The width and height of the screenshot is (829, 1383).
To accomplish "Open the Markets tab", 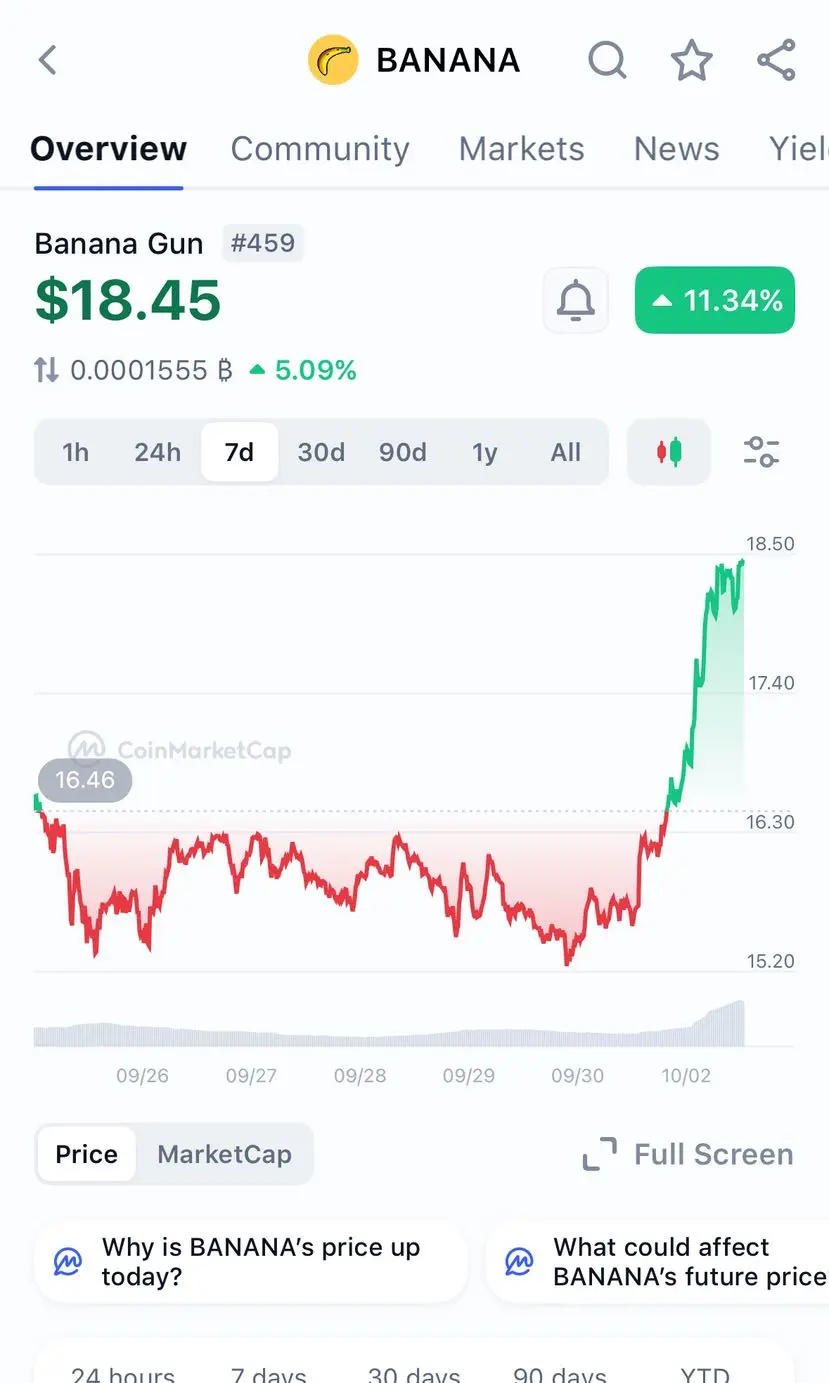I will (x=521, y=149).
